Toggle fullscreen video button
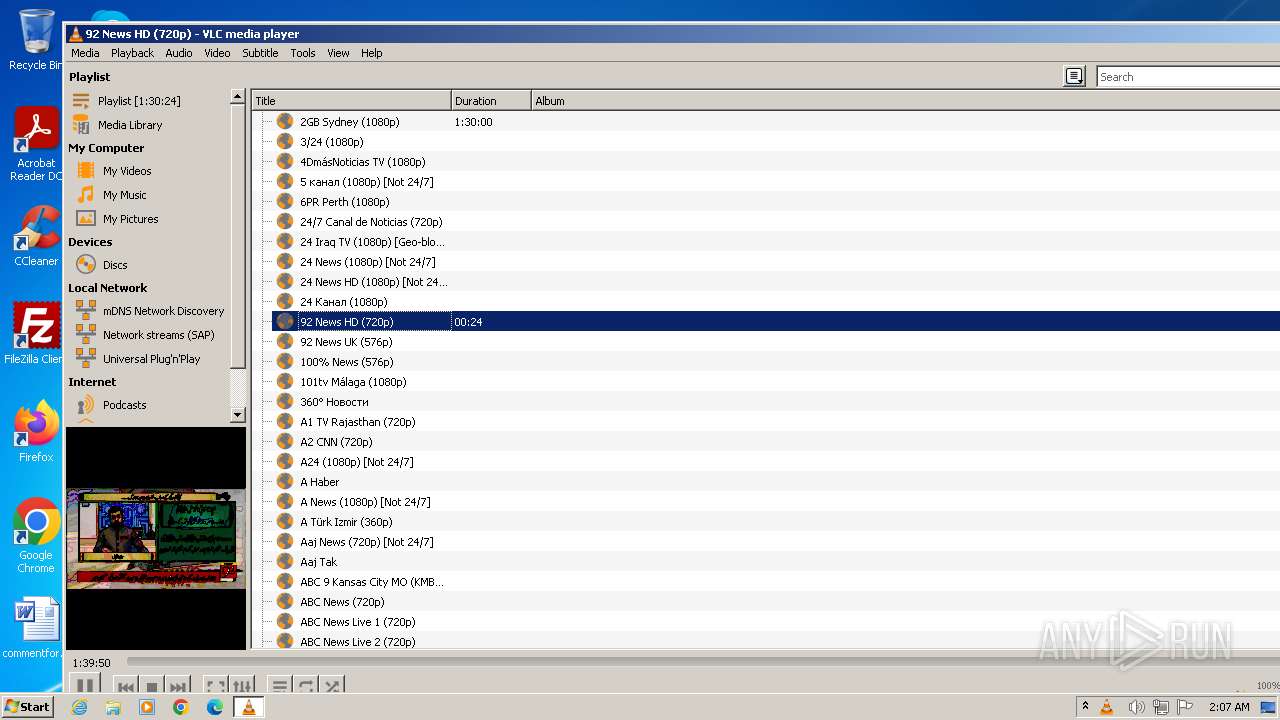The width and height of the screenshot is (1280, 720). click(x=215, y=686)
